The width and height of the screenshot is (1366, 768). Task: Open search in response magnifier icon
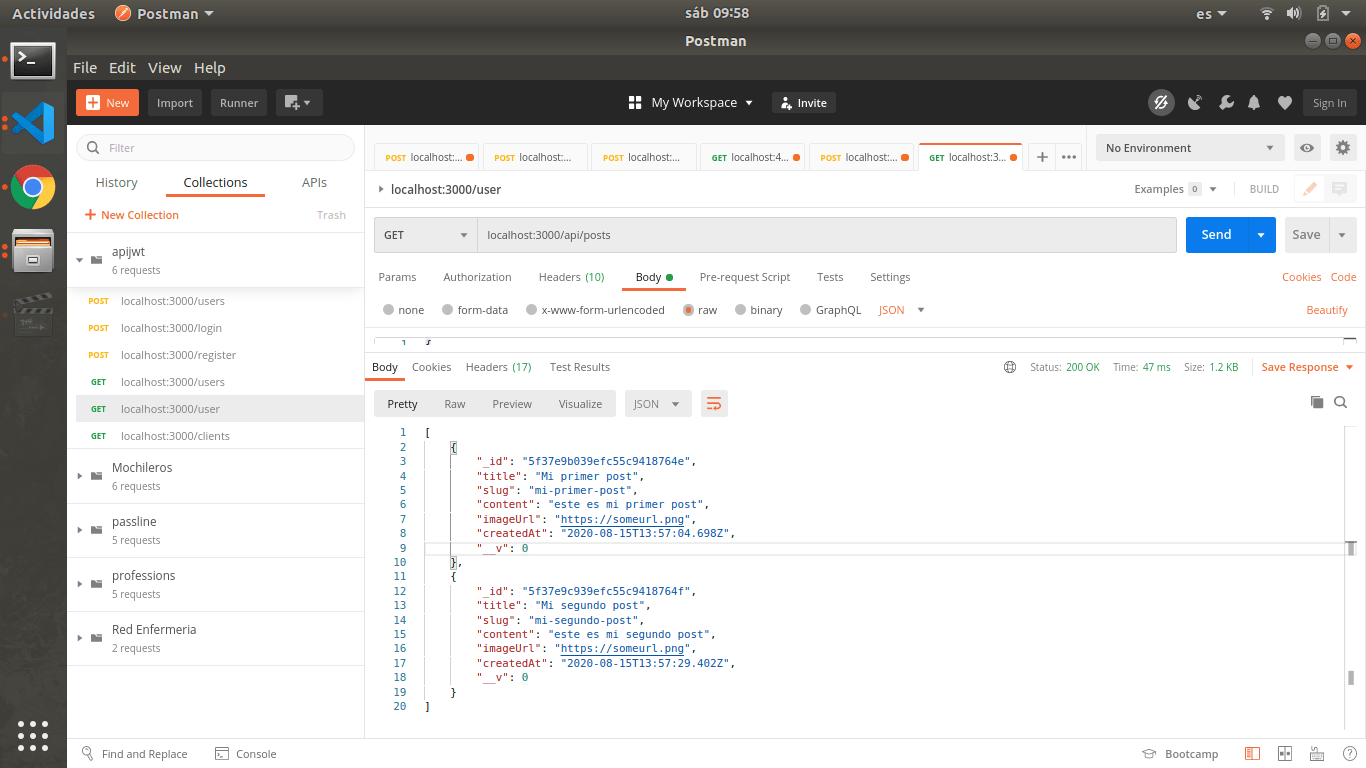[1341, 402]
